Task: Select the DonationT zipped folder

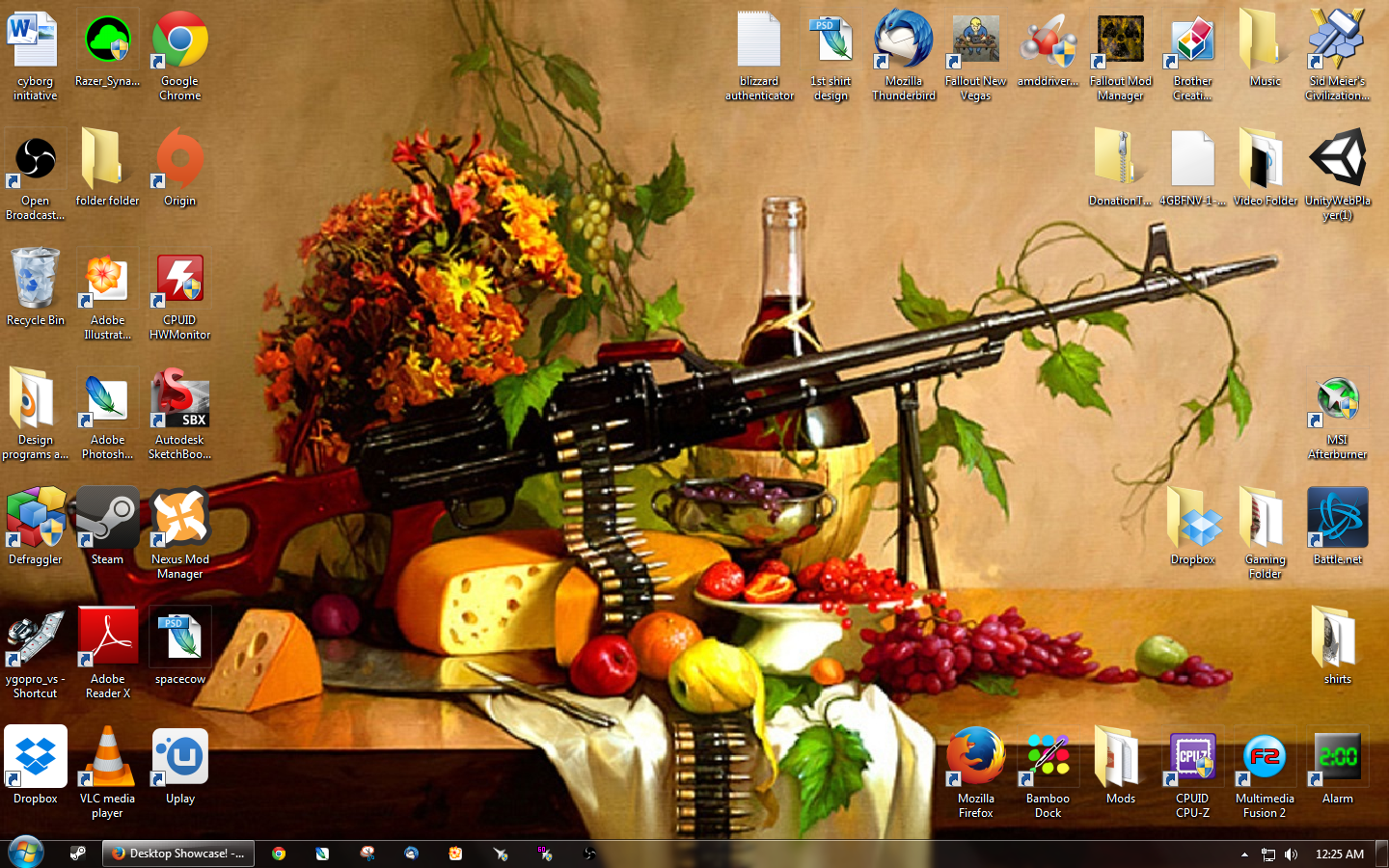Action: coord(1121,169)
